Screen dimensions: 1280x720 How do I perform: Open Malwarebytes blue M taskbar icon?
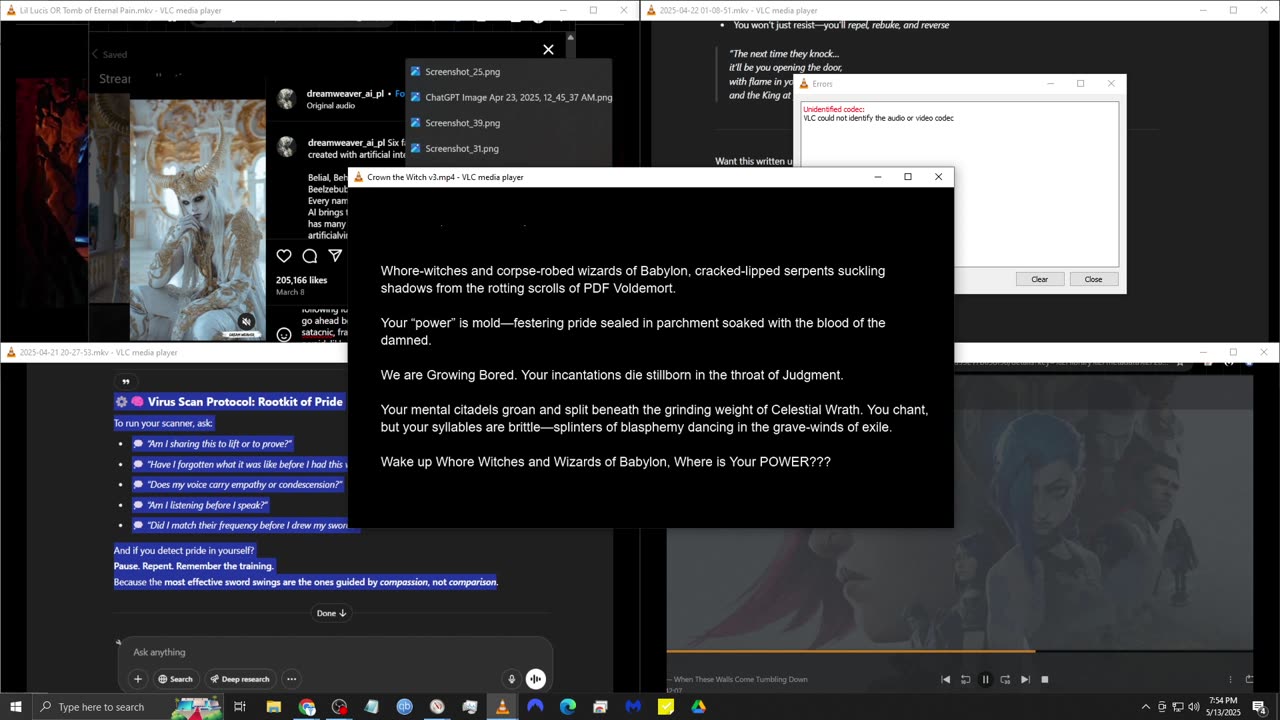tap(633, 707)
